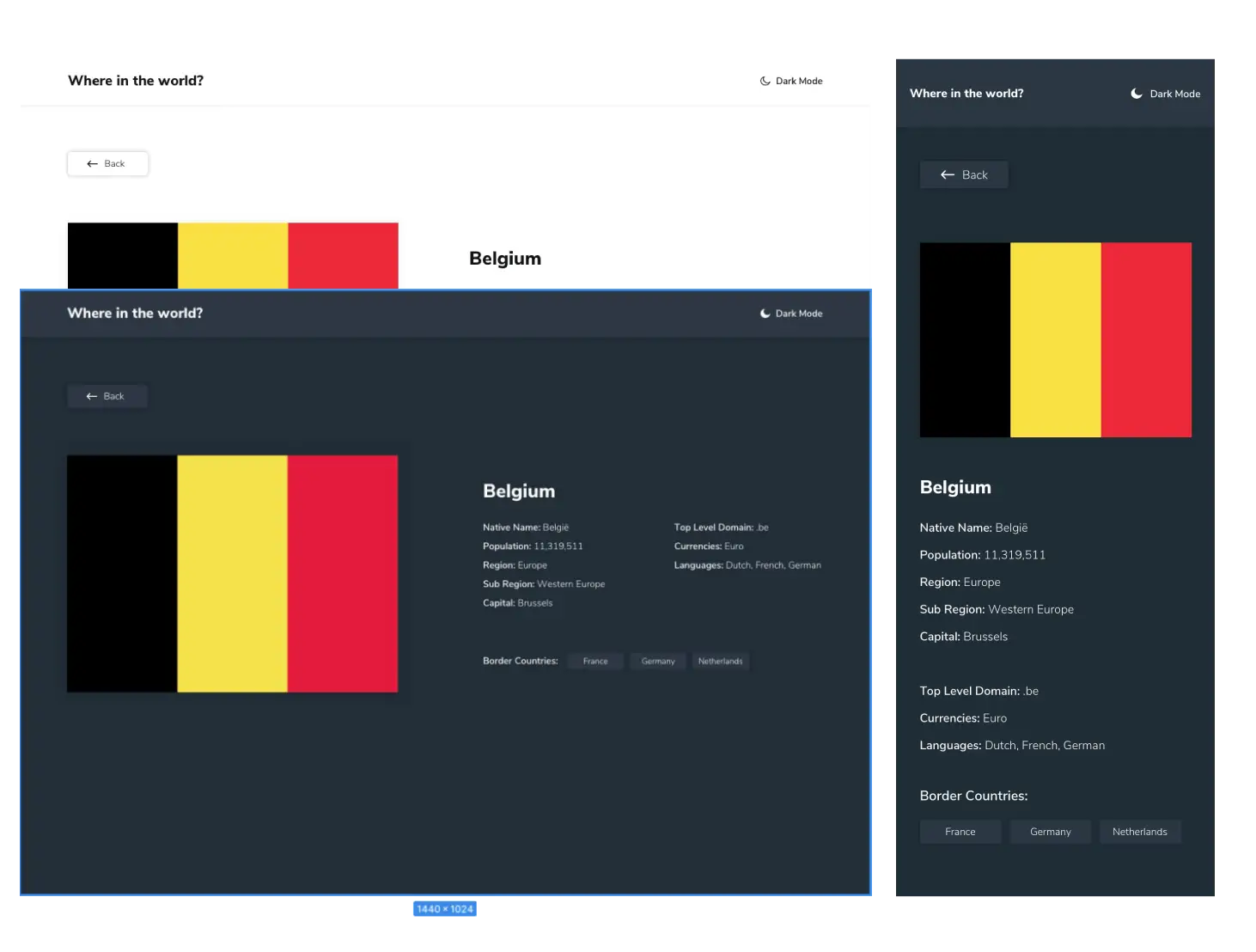Click the moon icon in the mobile header
1256x952 pixels.
[1136, 94]
